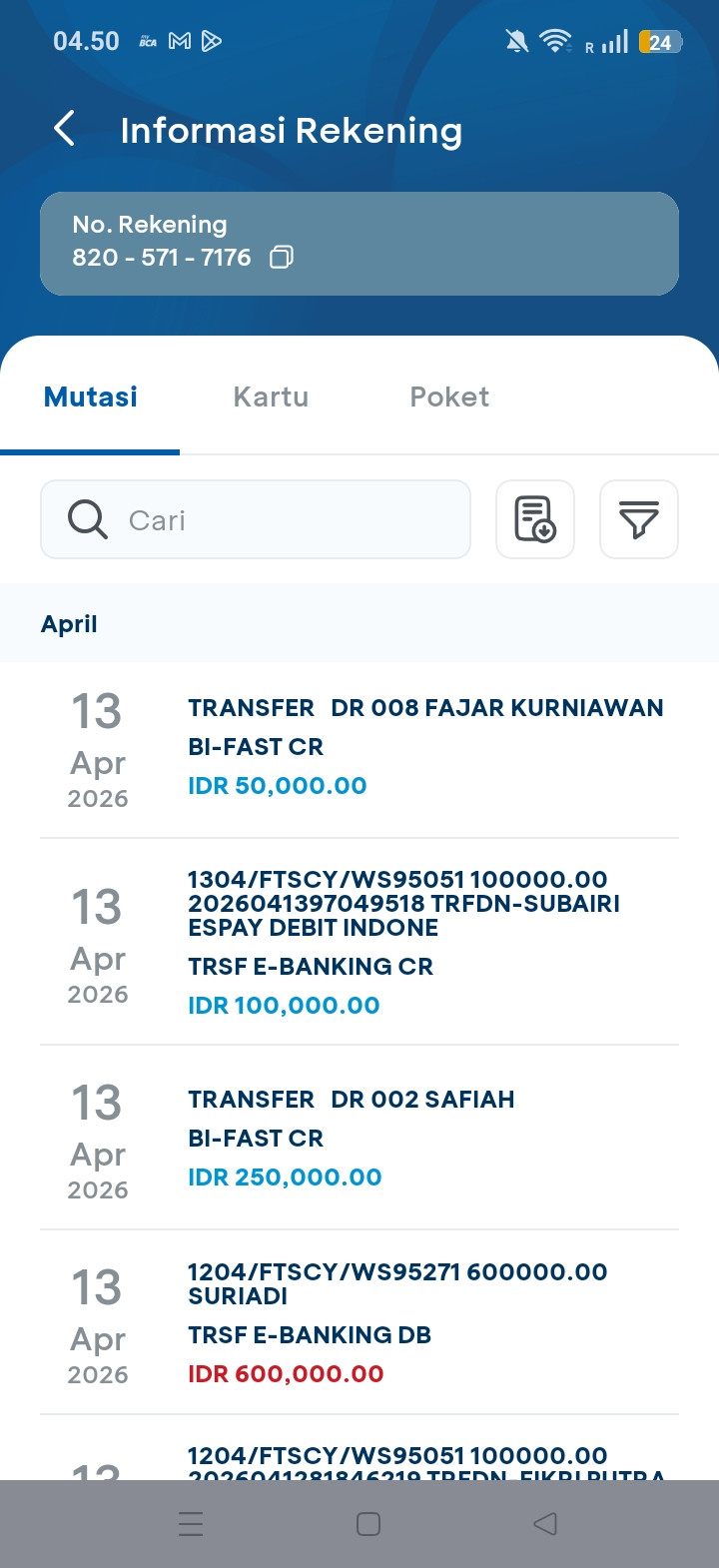Switch to the Kartu tab

tap(271, 396)
